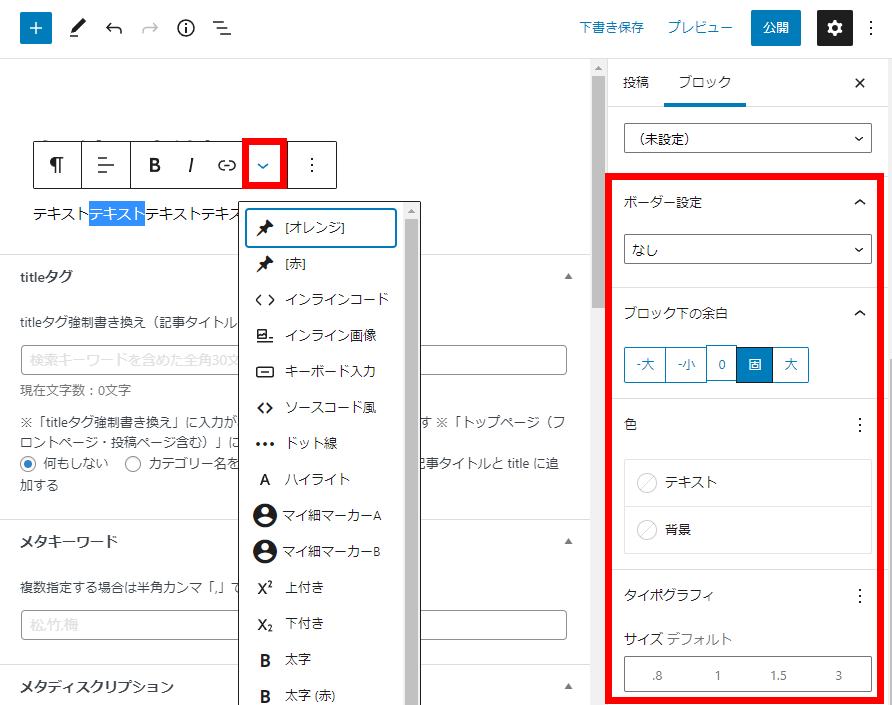The height and width of the screenshot is (705, 892).
Task: Collapse the ブロック下の余白 section
Action: (x=859, y=313)
